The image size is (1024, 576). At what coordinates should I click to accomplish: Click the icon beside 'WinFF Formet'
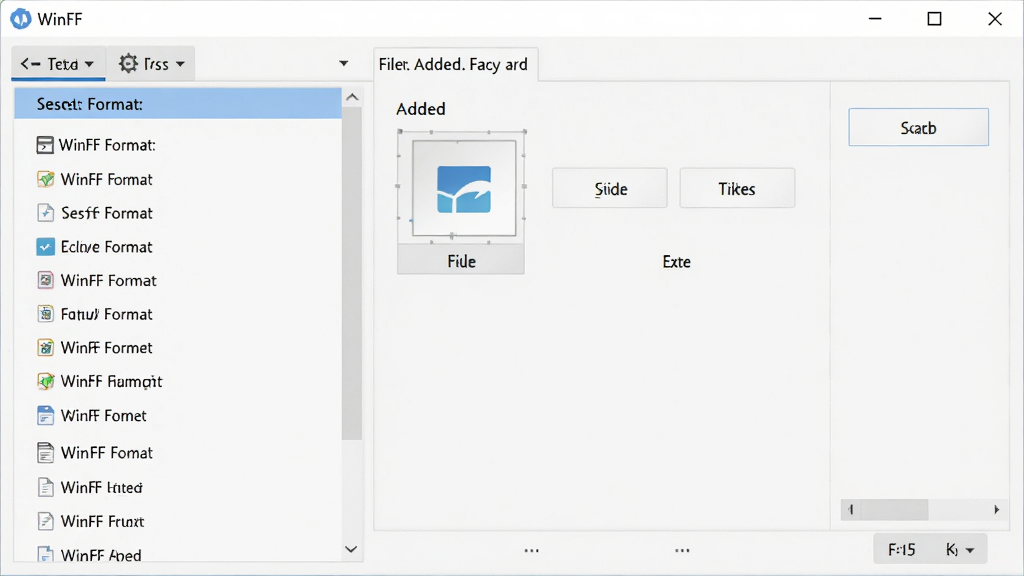[x=45, y=347]
